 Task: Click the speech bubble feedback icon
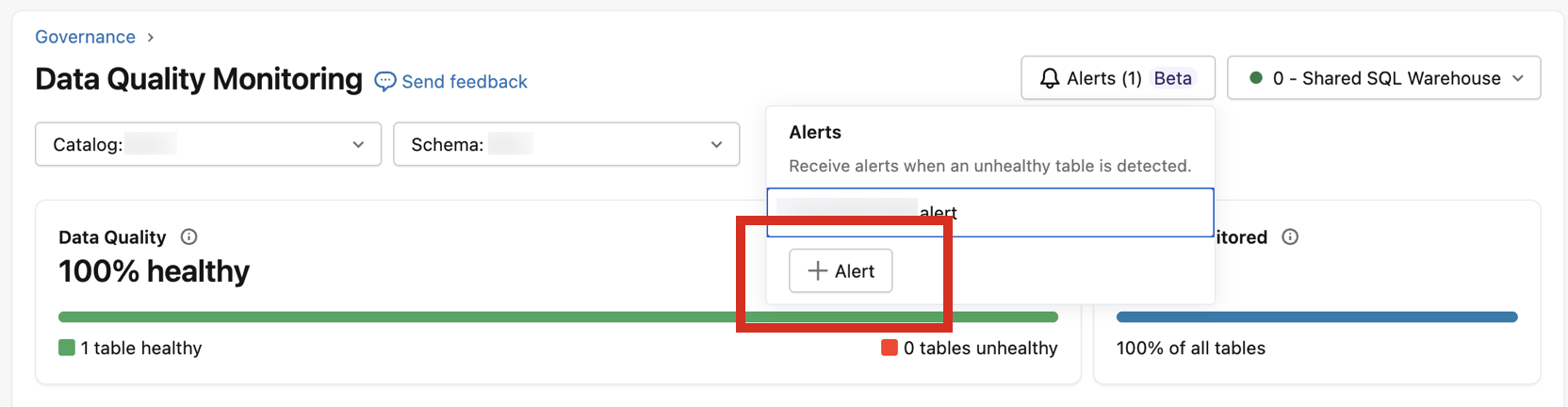point(384,82)
